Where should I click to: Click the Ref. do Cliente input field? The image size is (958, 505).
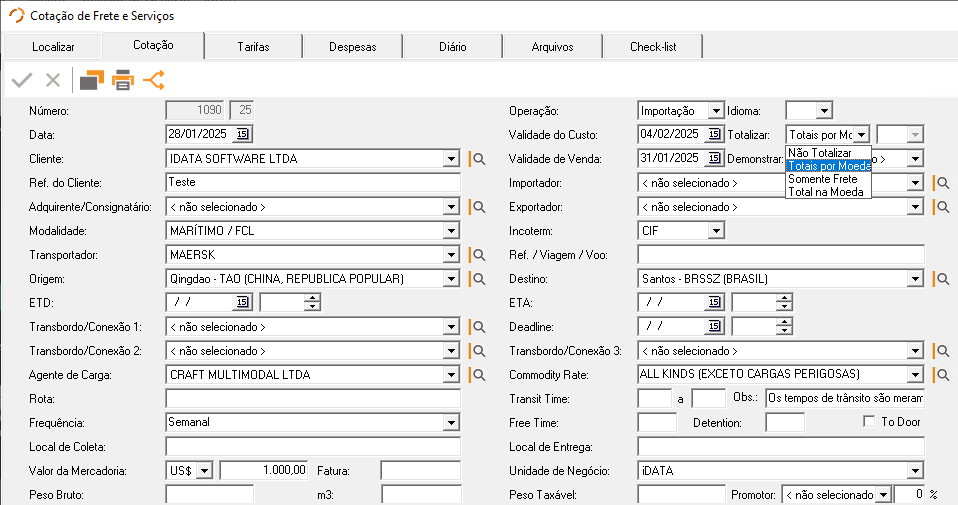pyautogui.click(x=312, y=183)
